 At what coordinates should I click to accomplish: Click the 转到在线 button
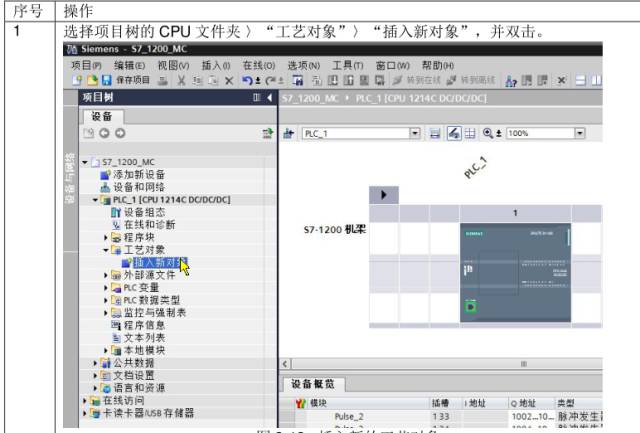point(417,80)
